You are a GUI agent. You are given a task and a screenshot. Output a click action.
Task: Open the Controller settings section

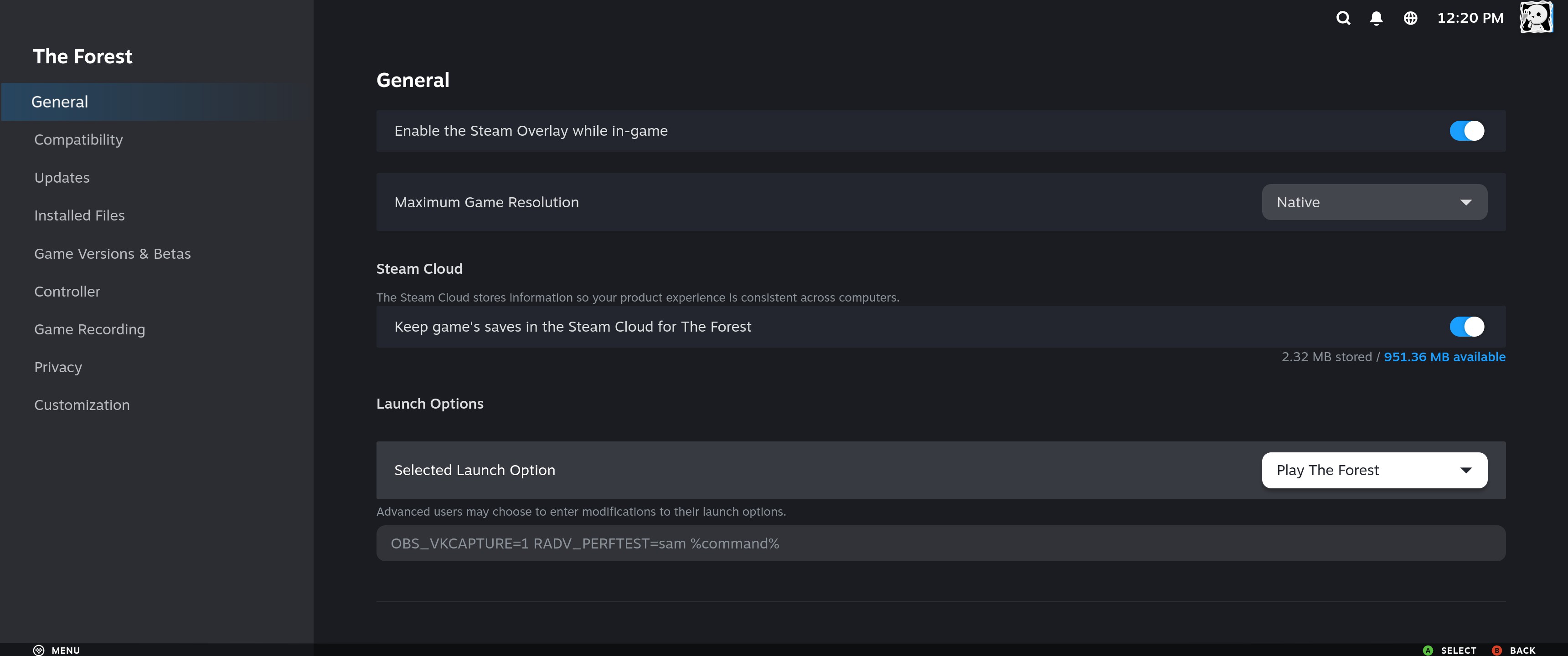(67, 292)
